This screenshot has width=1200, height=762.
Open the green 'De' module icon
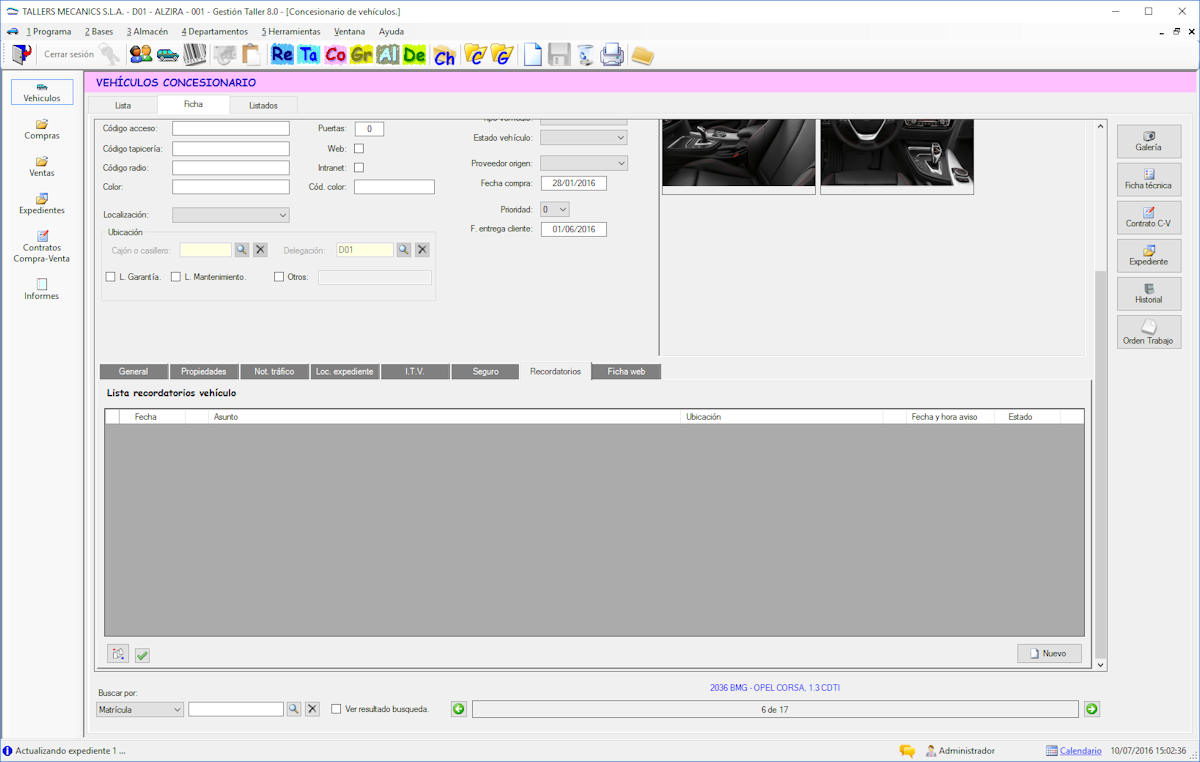414,55
